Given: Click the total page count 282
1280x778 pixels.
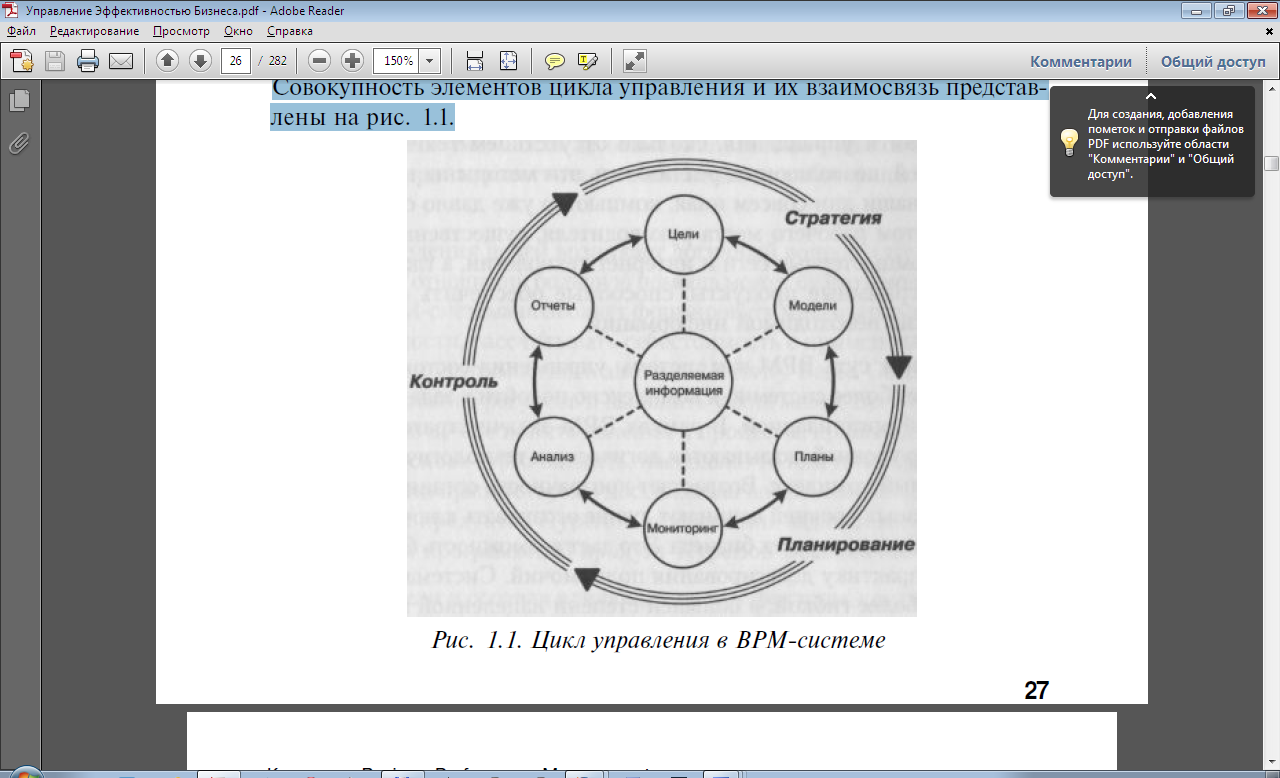Looking at the screenshot, I should click(x=277, y=61).
